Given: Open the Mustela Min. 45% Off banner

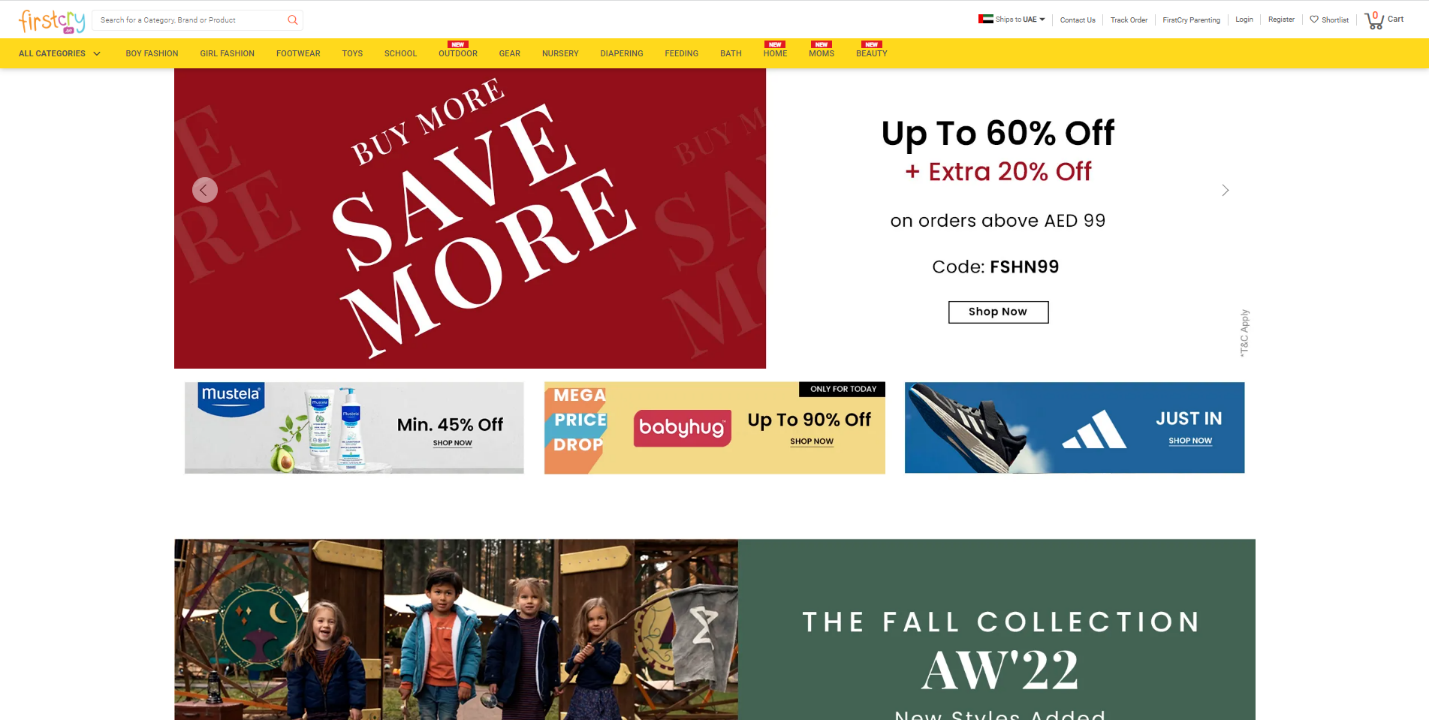Looking at the screenshot, I should click(354, 427).
